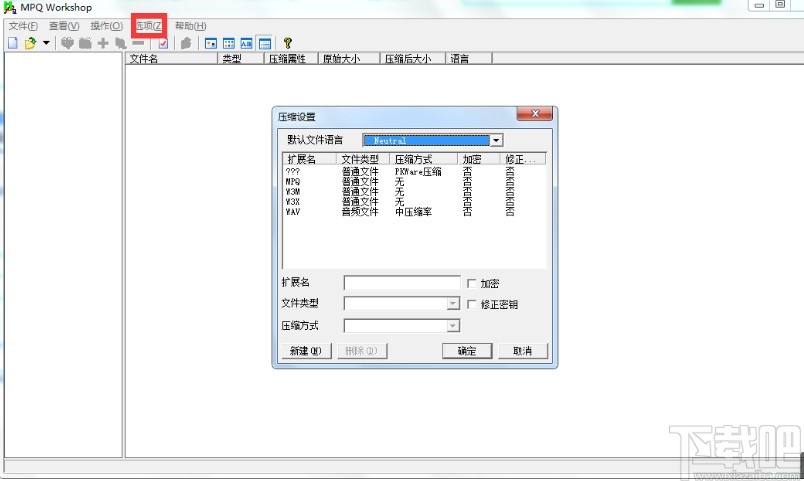Enable the 加密 checkbox
Image resolution: width=804 pixels, height=481 pixels.
tap(472, 283)
